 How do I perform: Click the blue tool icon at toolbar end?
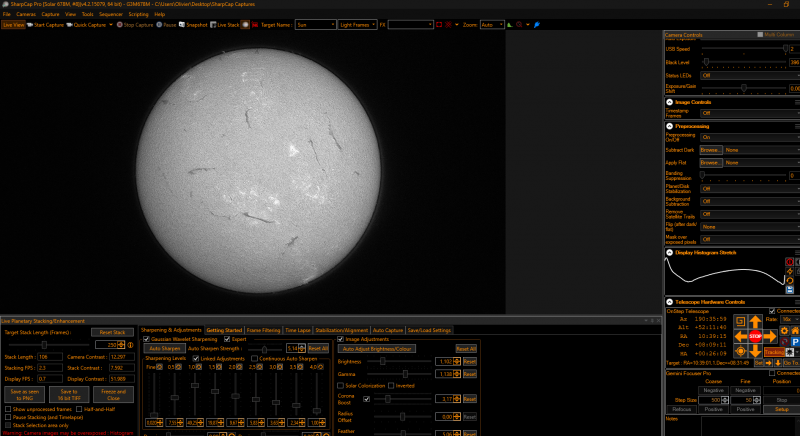click(x=537, y=24)
